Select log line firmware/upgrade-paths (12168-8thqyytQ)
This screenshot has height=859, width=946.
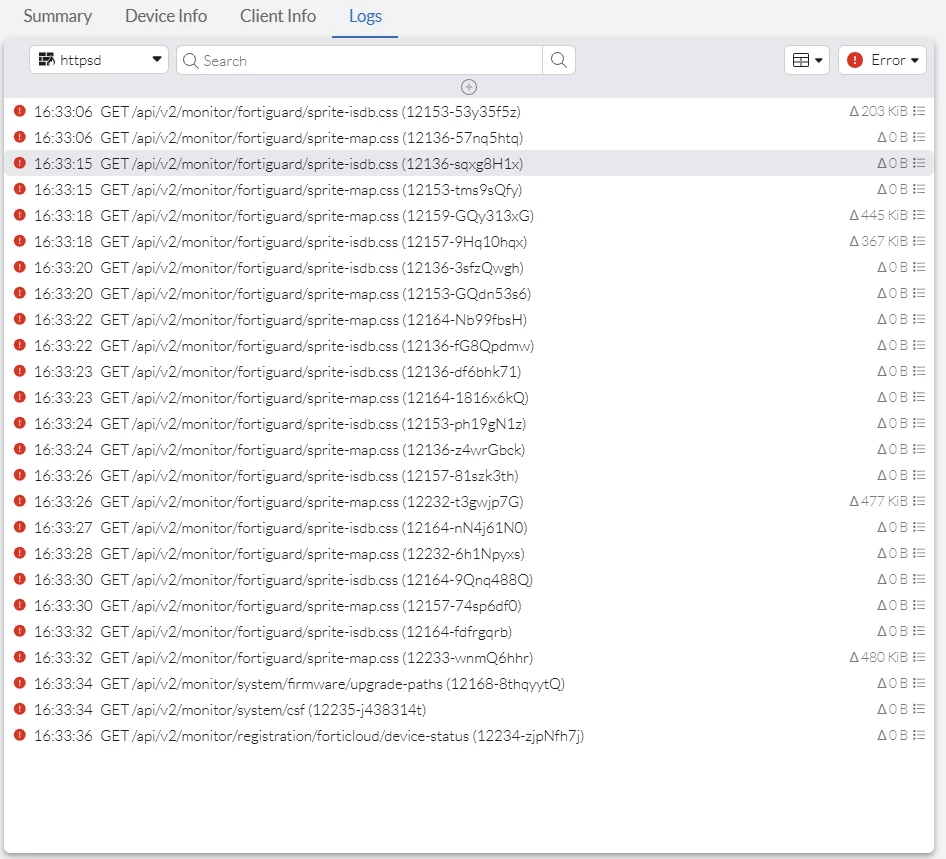[469, 683]
